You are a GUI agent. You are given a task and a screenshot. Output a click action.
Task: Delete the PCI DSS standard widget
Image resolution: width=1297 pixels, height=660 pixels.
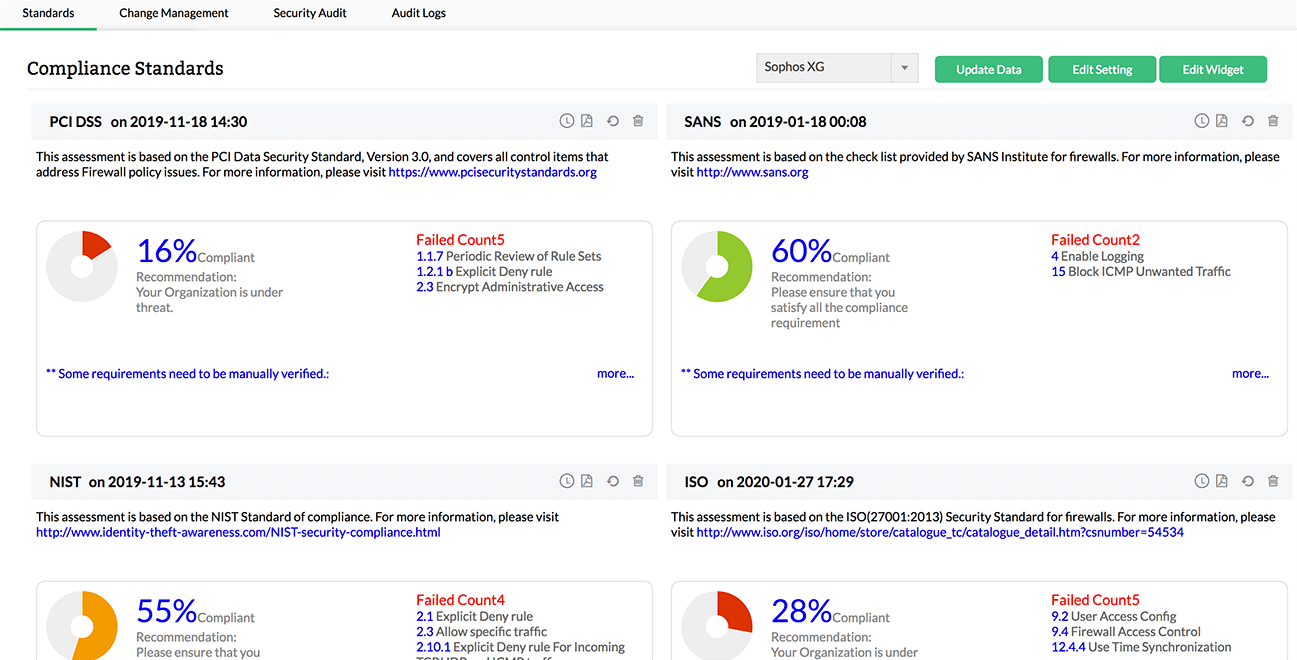tap(638, 121)
